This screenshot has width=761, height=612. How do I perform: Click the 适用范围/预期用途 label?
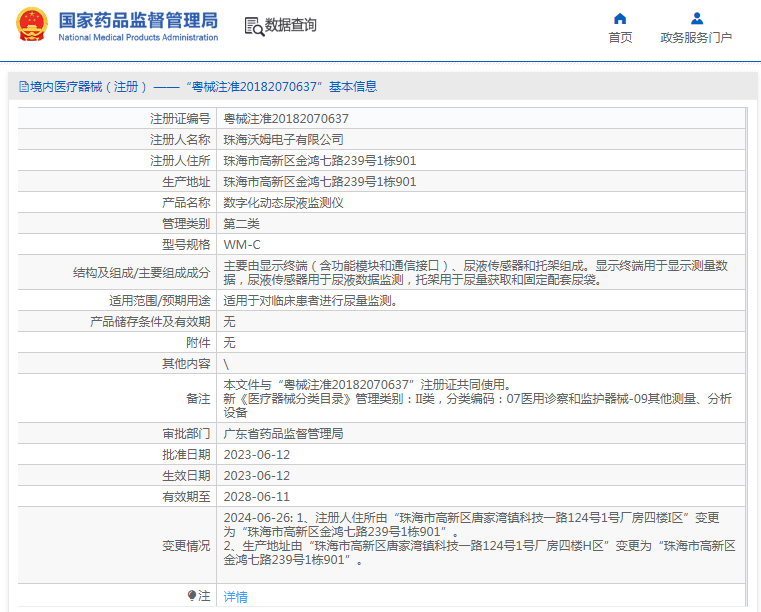(160, 301)
